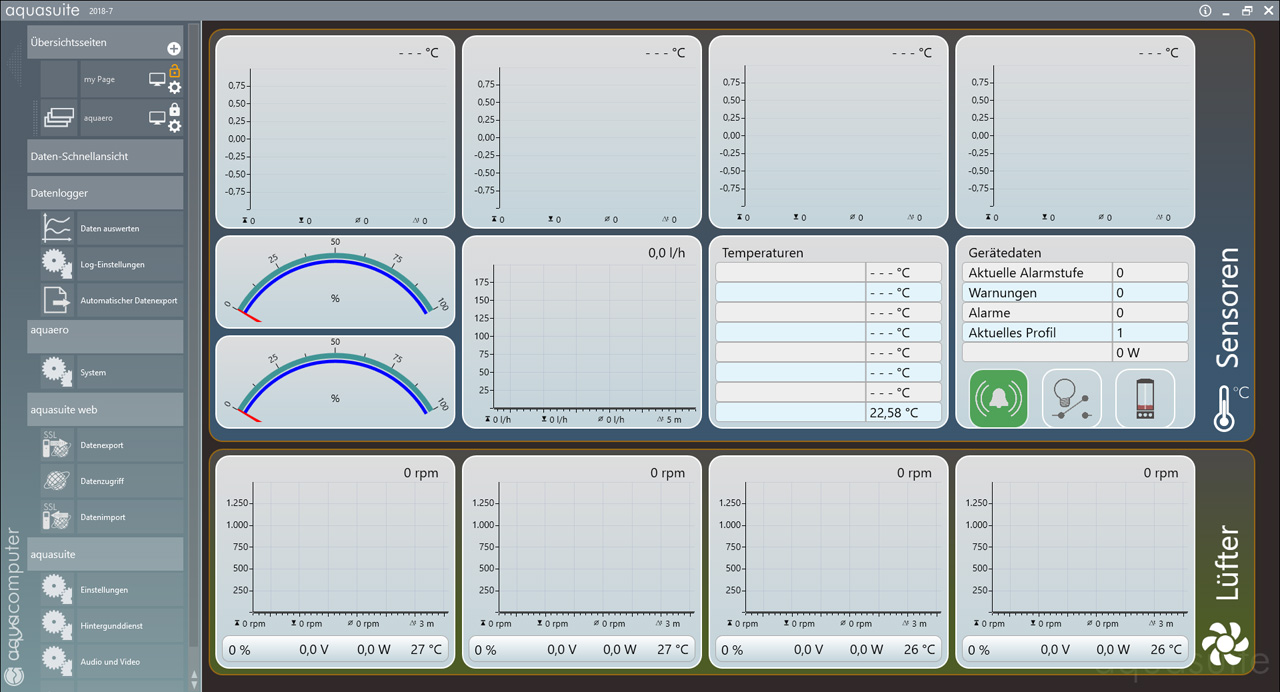Expand the Daten-Schnellansicht section
The width and height of the screenshot is (1280, 692).
click(x=105, y=156)
